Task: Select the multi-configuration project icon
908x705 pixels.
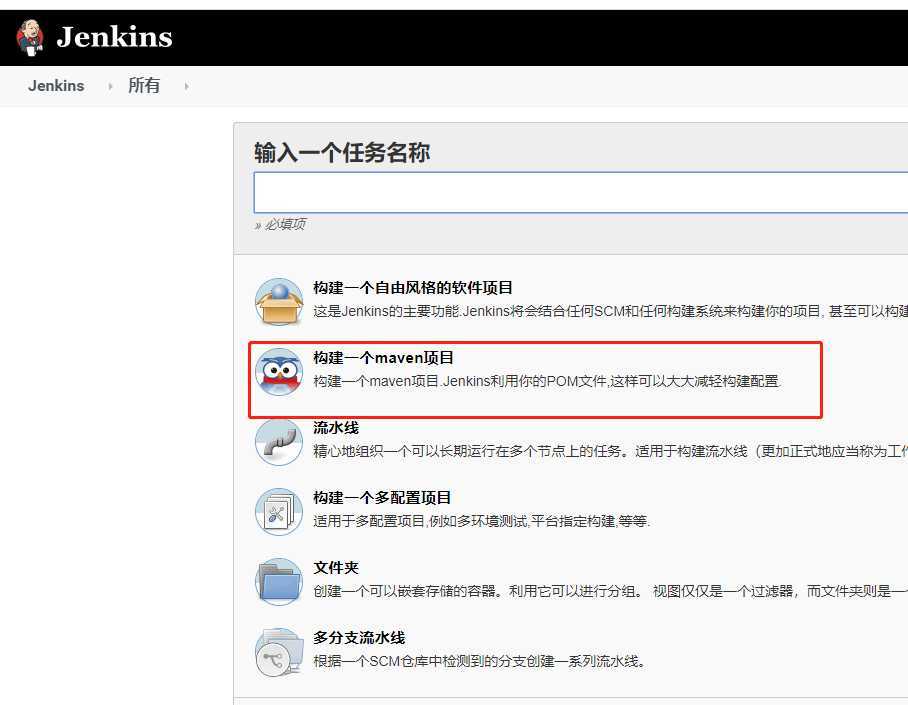Action: [x=279, y=512]
